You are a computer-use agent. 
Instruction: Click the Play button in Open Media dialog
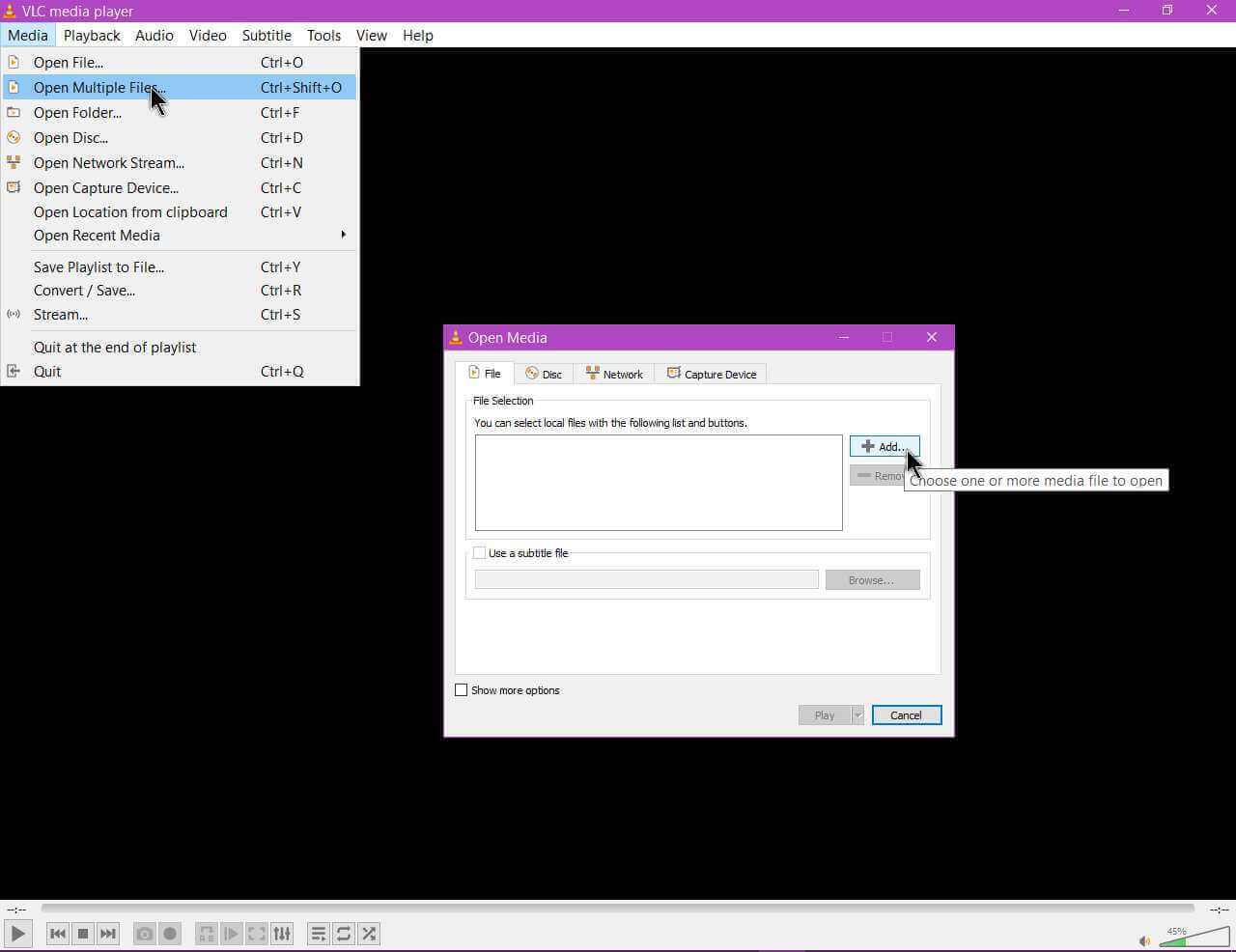pos(825,715)
